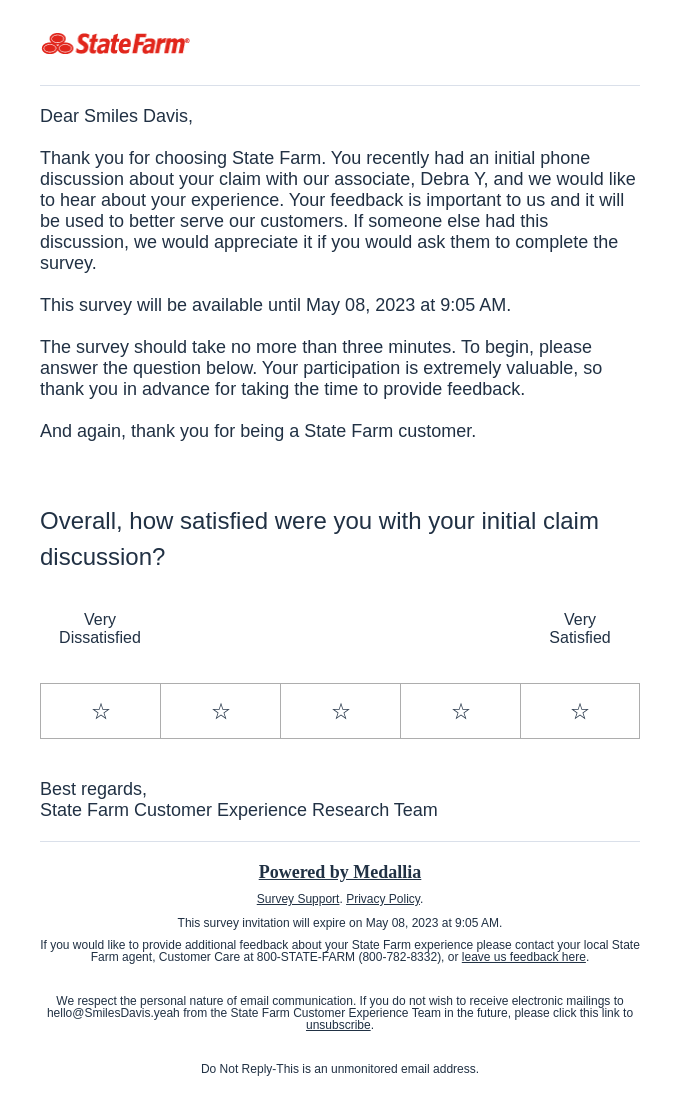The width and height of the screenshot is (680, 1107).
Task: Click the Very Satisfied column label
Action: pyautogui.click(x=580, y=628)
